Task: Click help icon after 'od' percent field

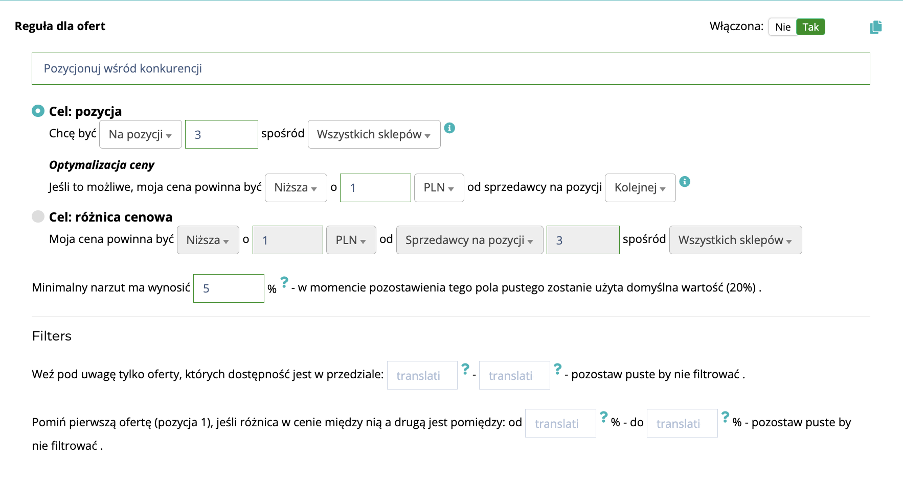Action: [603, 418]
